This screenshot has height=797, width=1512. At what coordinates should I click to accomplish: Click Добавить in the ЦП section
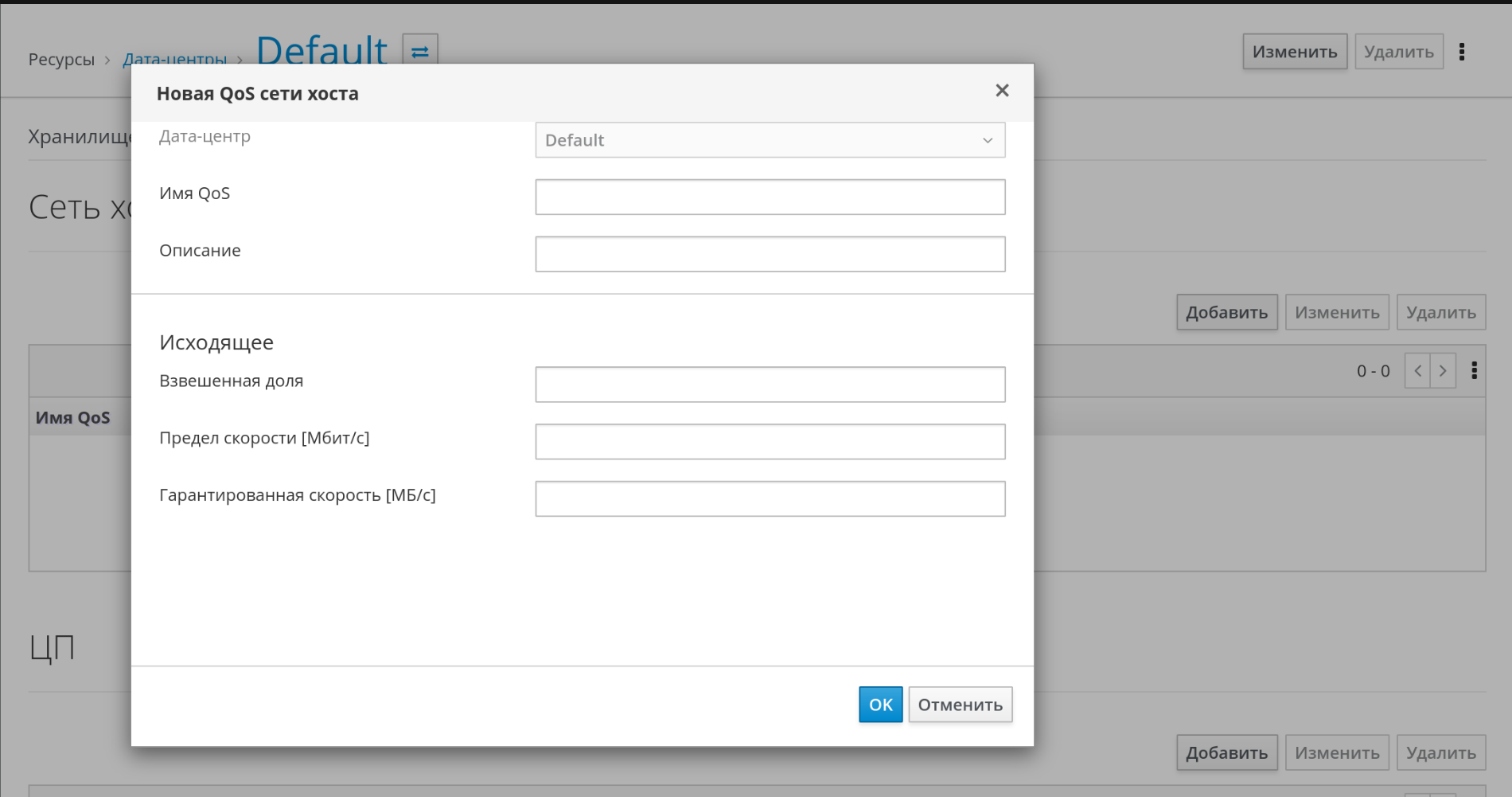point(1226,752)
